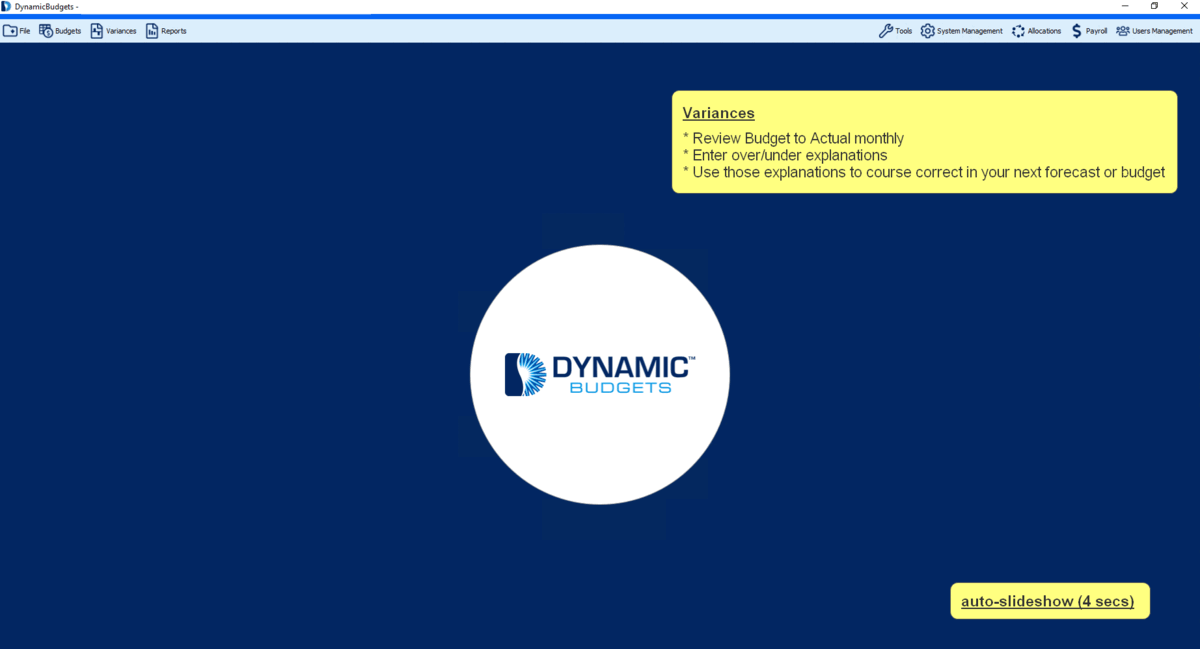Restore down the DynamicBudgets window
Screen dimensions: 1200x649
[1154, 6]
